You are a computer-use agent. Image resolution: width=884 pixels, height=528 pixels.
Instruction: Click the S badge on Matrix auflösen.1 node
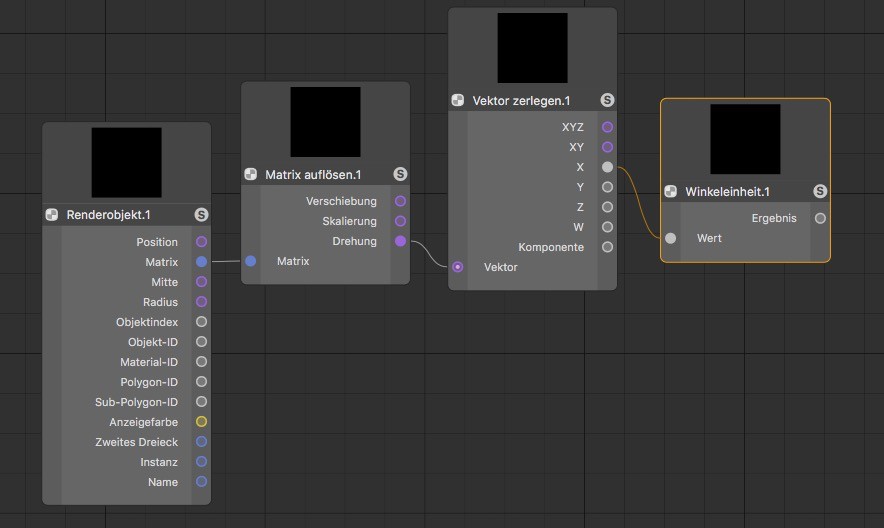coord(400,174)
